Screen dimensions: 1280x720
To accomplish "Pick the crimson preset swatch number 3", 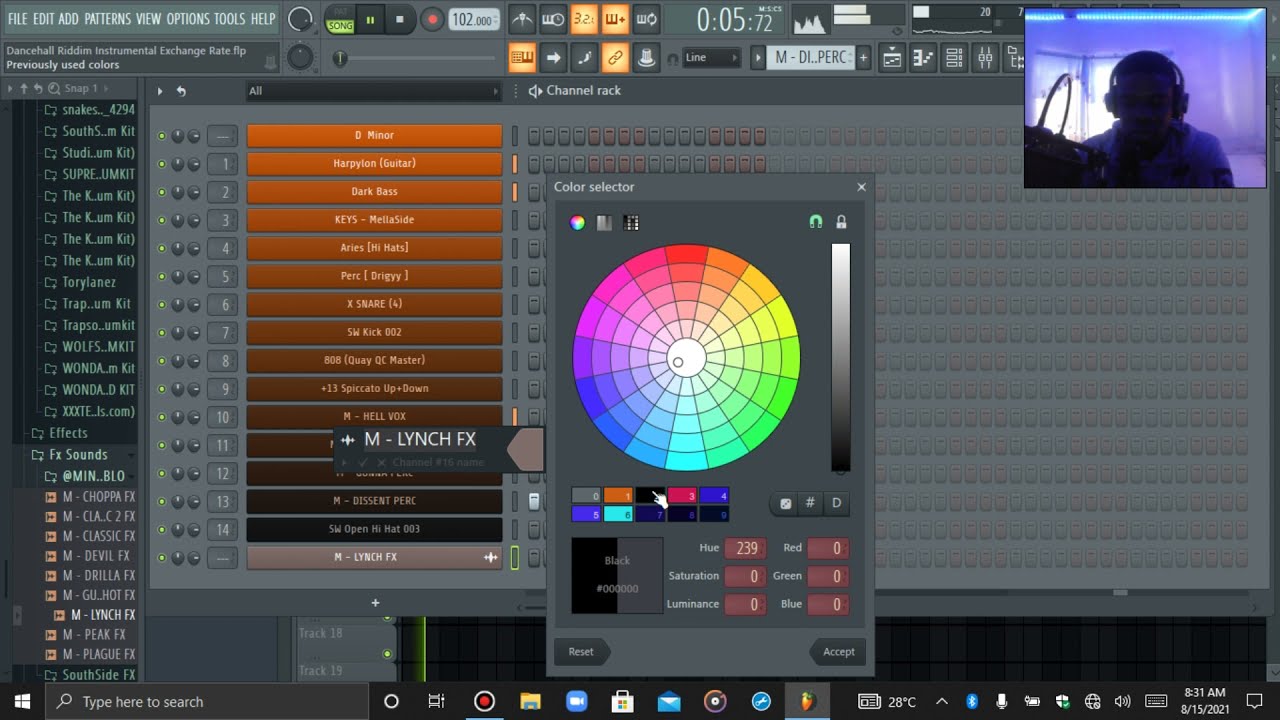I will tap(682, 496).
